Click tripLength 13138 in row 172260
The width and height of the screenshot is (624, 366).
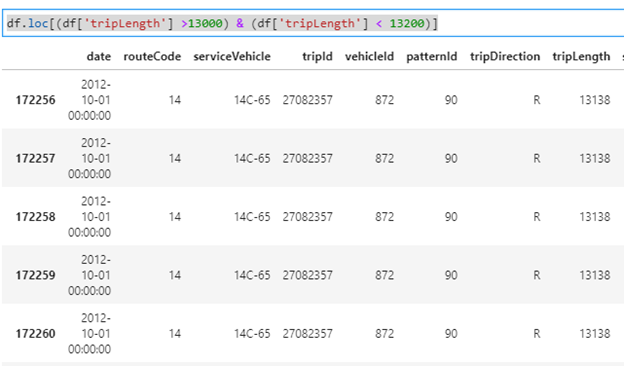click(x=595, y=333)
